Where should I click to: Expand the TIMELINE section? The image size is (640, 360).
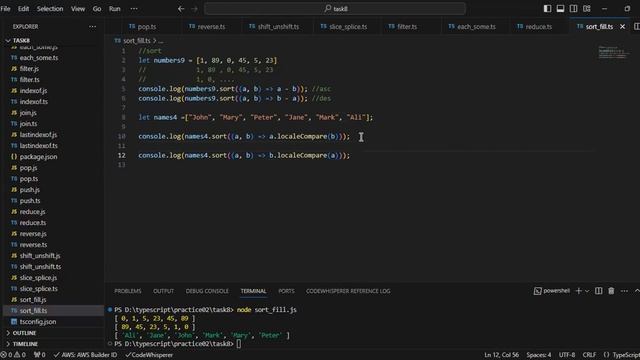(52, 344)
